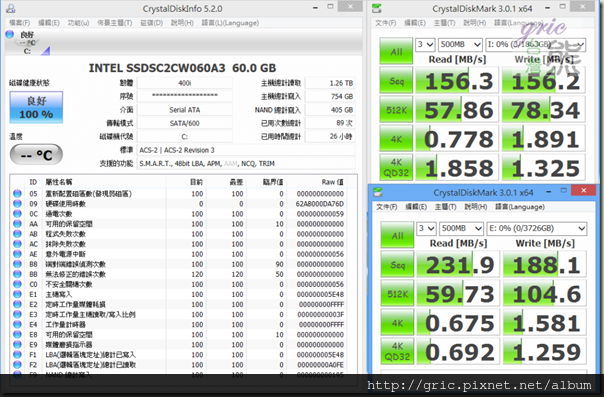Image resolution: width=604 pixels, height=397 pixels.
Task: Click status orb of attribute ID E4
Action: 17,324
